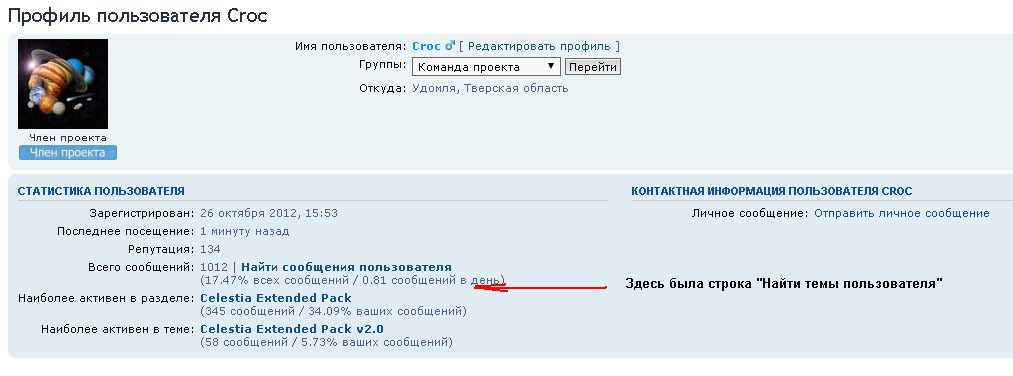The height and width of the screenshot is (376, 1013).
Task: Click Отправить личное сообщение link
Action: coord(901,213)
